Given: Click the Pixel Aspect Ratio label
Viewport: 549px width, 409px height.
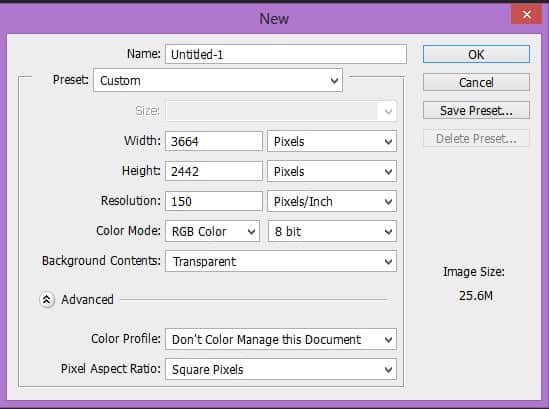Looking at the screenshot, I should (x=111, y=369).
